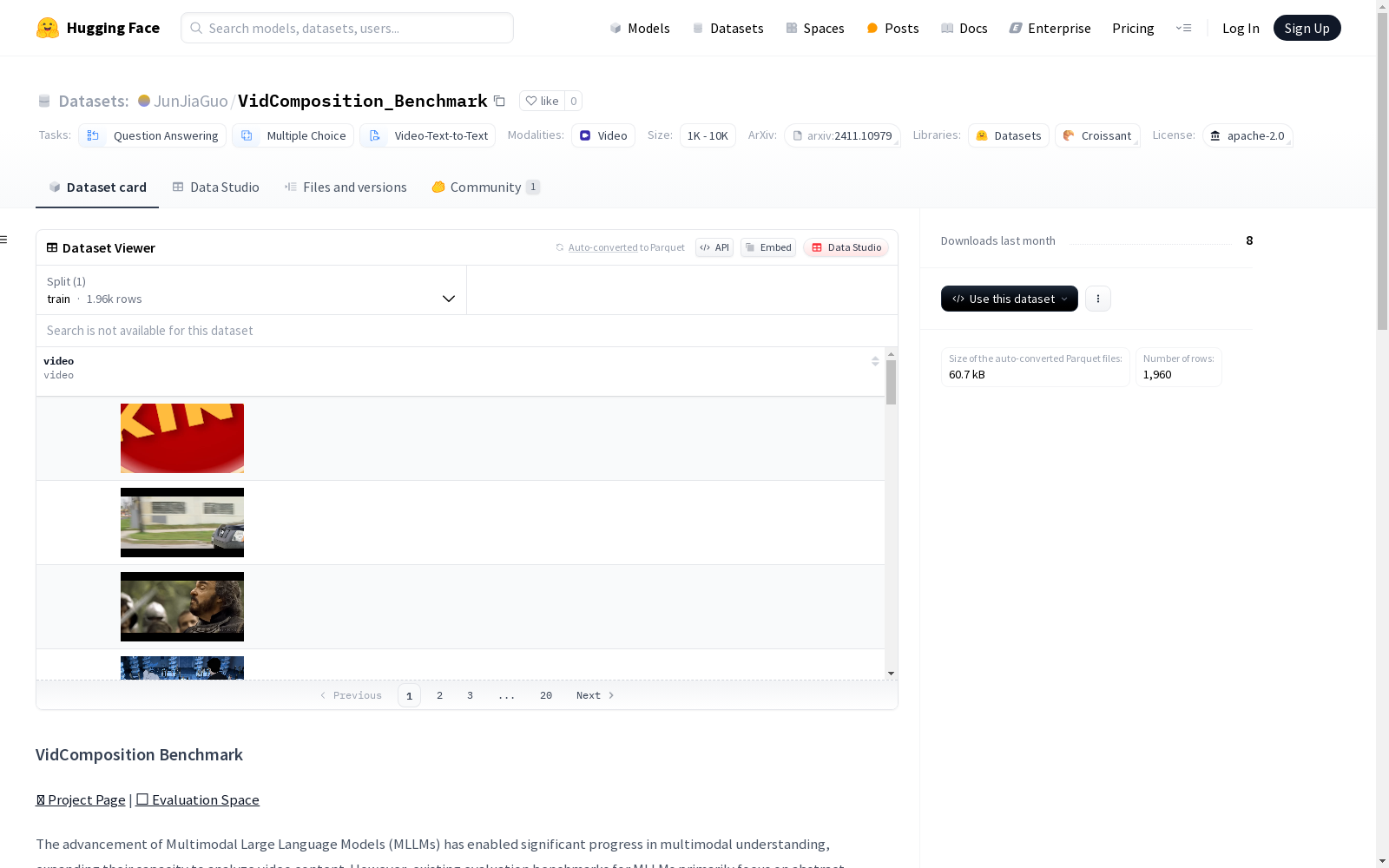Open the arxiv:2411.10979 paper tag

tap(842, 135)
